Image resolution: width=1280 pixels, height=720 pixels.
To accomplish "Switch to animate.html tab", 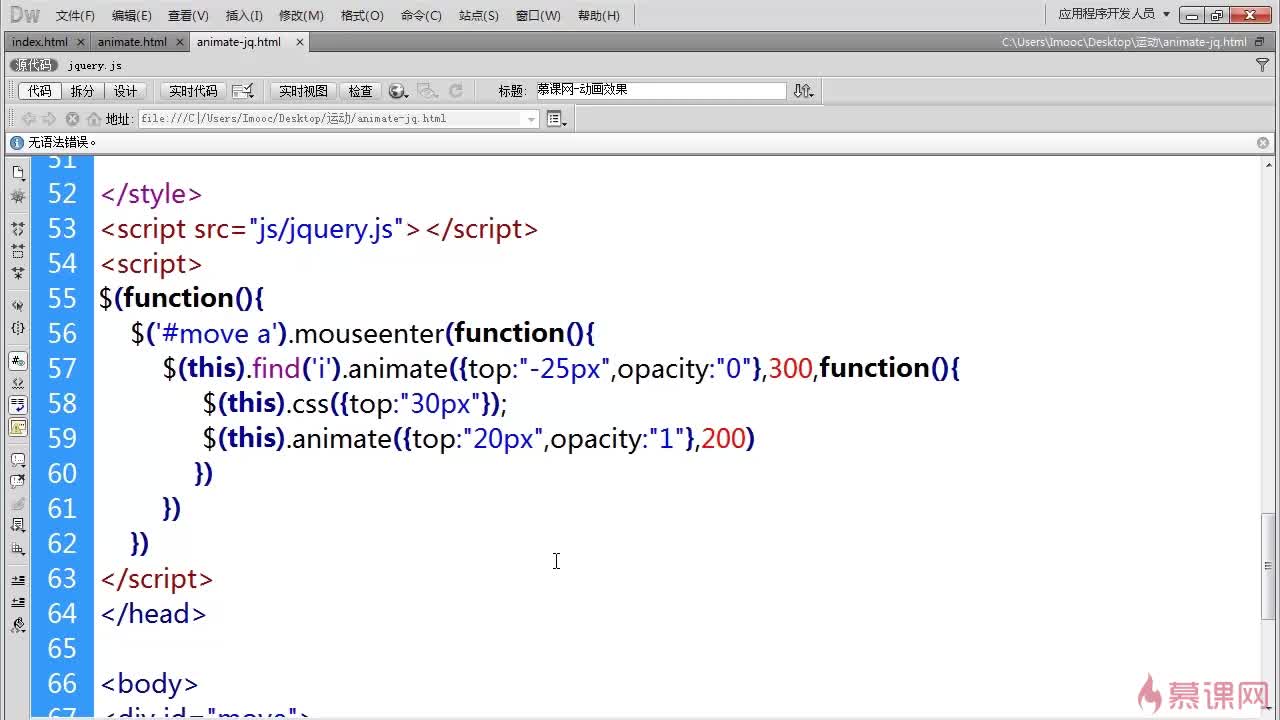I will 132,42.
